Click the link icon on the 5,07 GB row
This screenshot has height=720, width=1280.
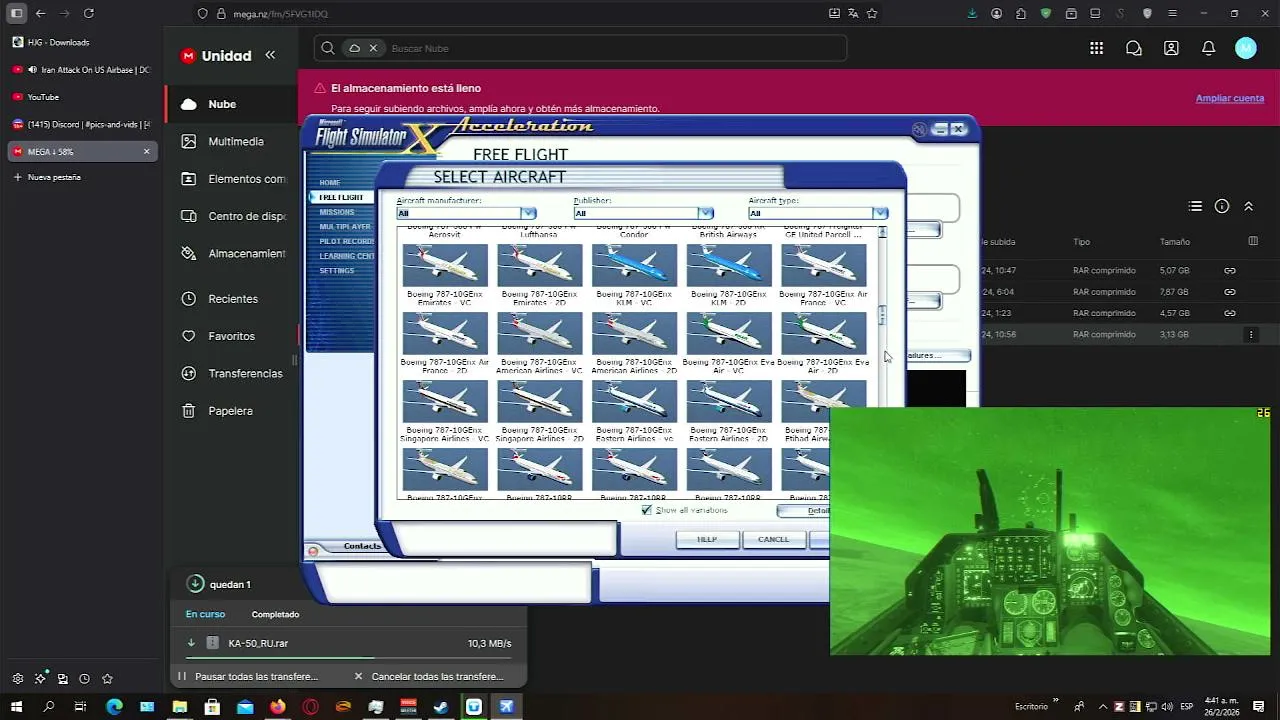(x=1230, y=270)
